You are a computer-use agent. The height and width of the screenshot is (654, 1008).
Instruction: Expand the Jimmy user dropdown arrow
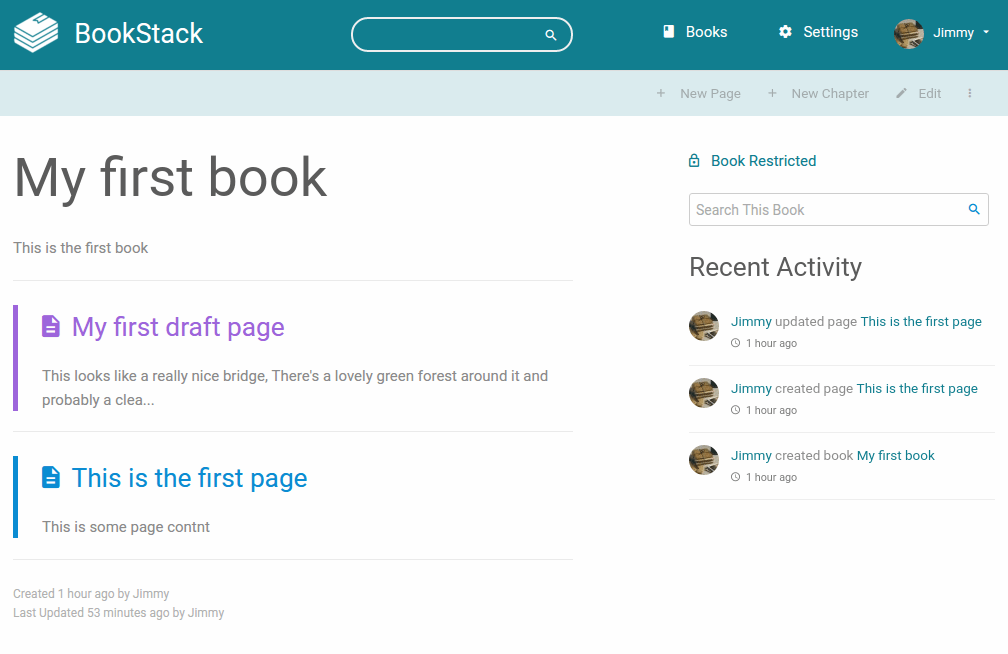(x=986, y=32)
